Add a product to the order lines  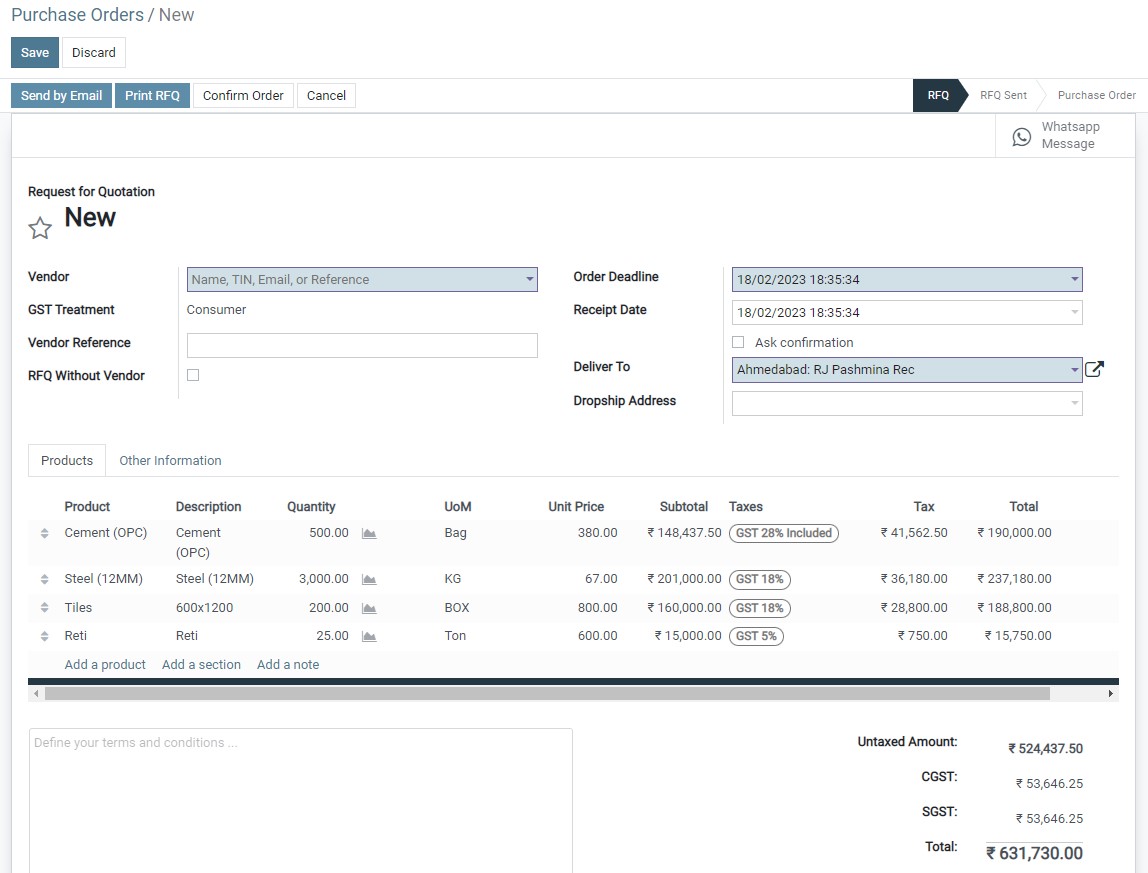[105, 664]
